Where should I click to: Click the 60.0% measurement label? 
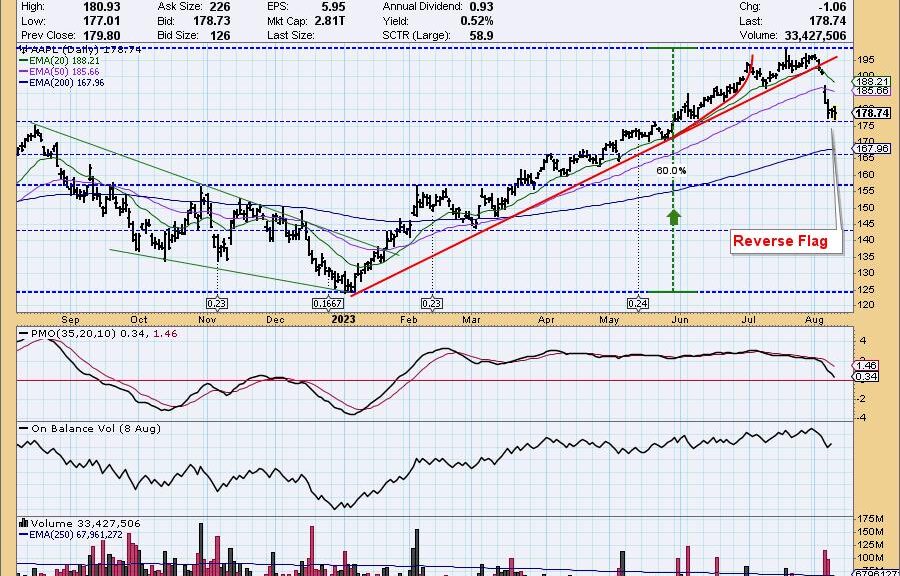(671, 171)
